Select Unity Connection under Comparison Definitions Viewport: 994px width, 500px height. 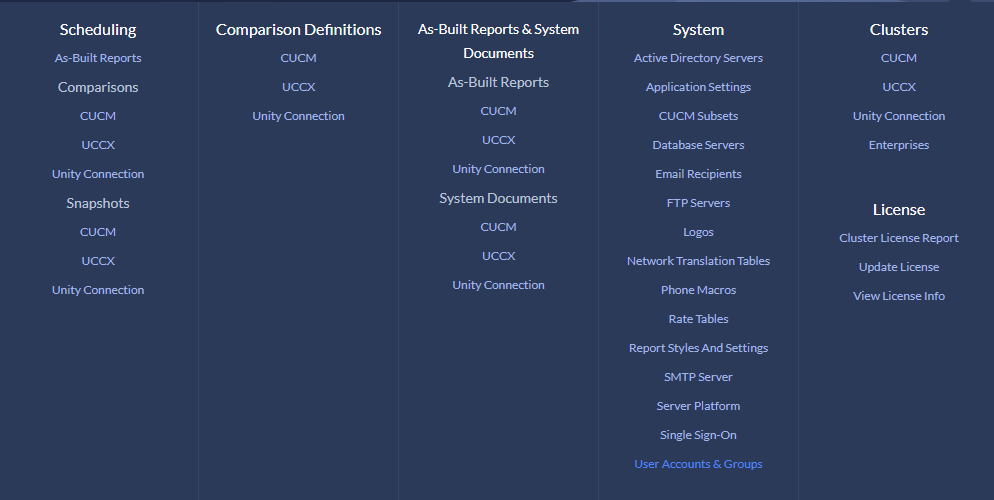tap(298, 116)
